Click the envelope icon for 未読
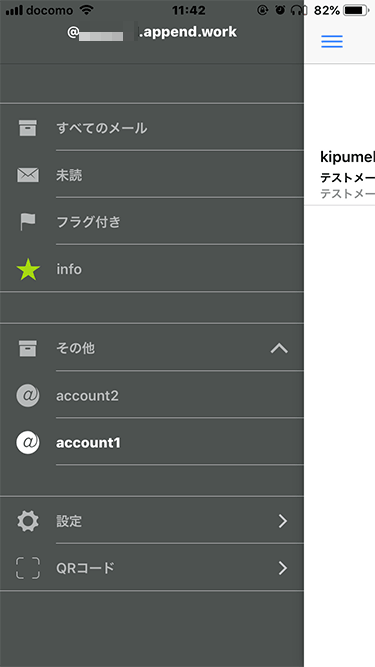Image resolution: width=375 pixels, height=667 pixels. (28, 175)
